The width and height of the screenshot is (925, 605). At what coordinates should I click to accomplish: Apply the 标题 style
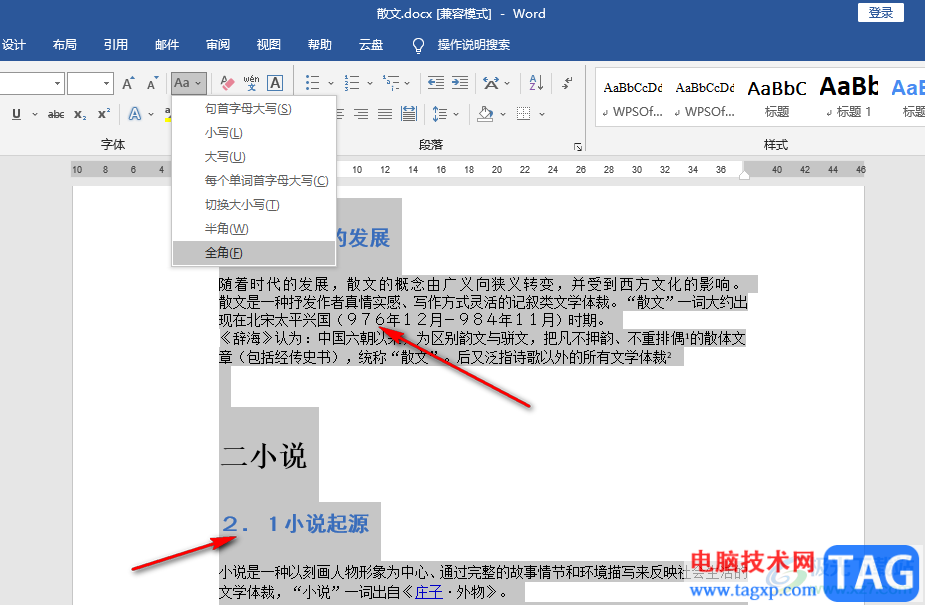pos(777,98)
